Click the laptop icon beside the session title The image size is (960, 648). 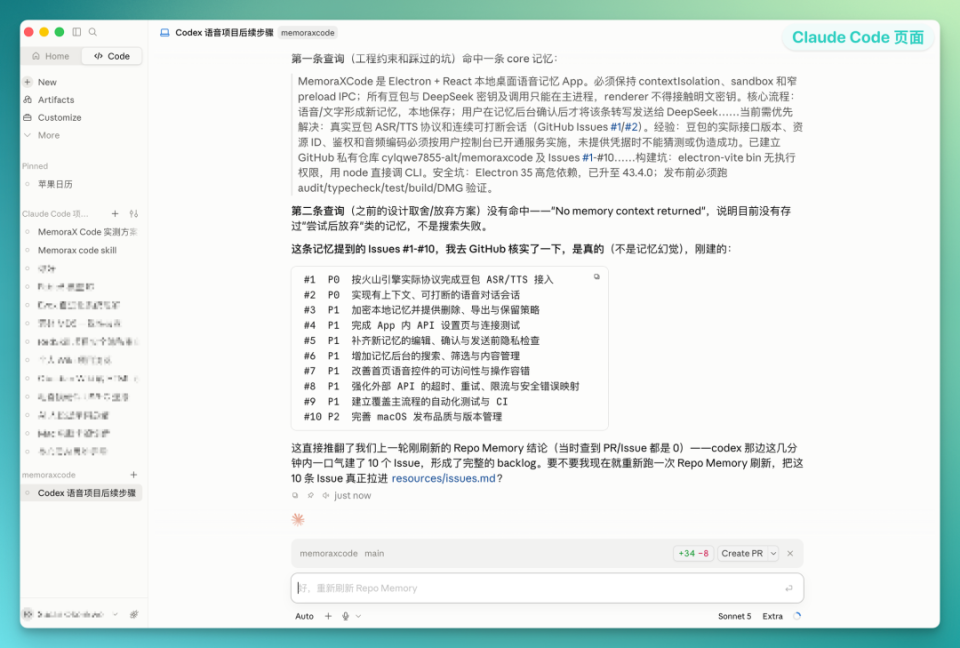click(165, 32)
